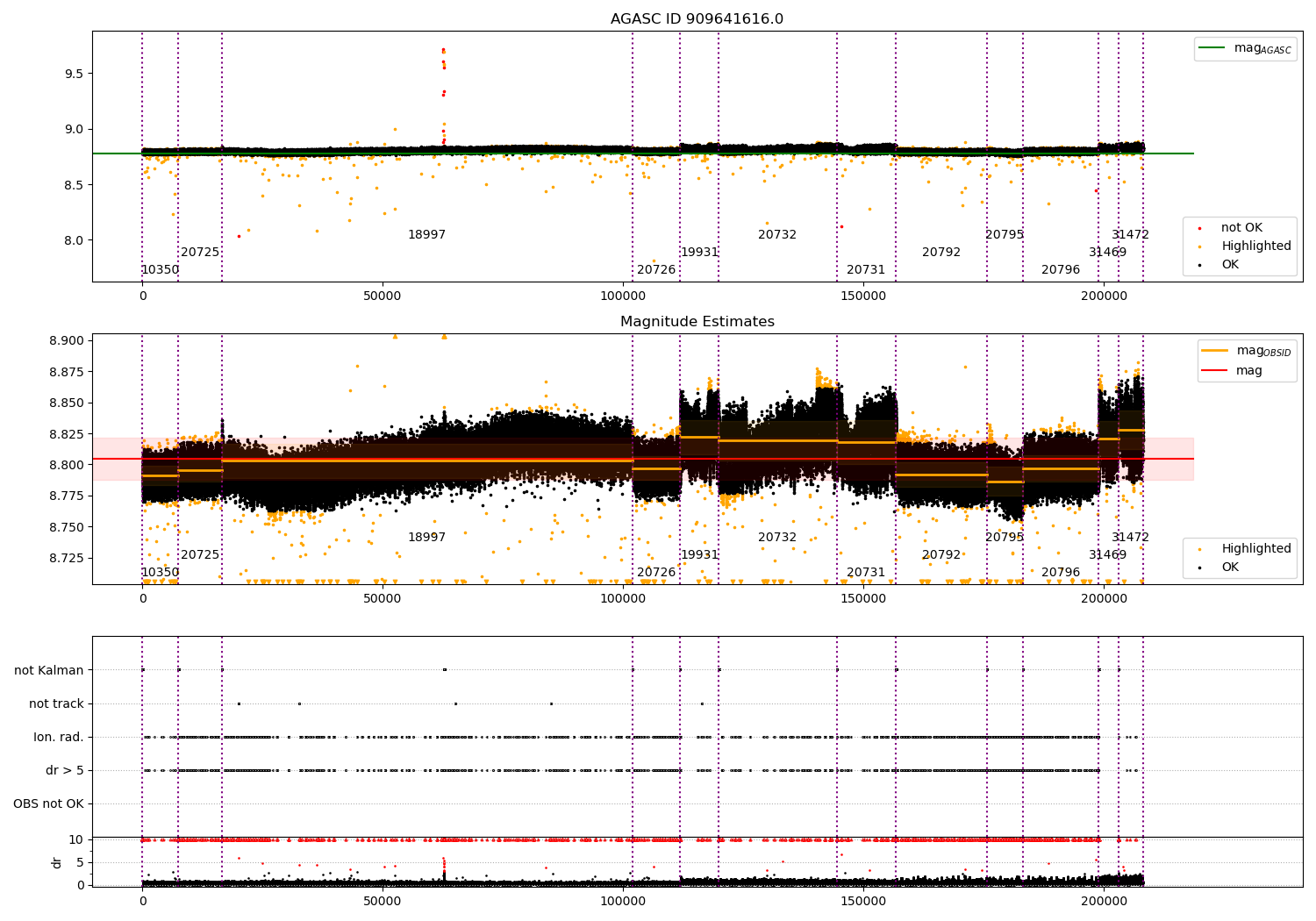The image size is (1316, 921).
Task: Select the 8.0 y-axis tick label
Action: click(x=74, y=240)
